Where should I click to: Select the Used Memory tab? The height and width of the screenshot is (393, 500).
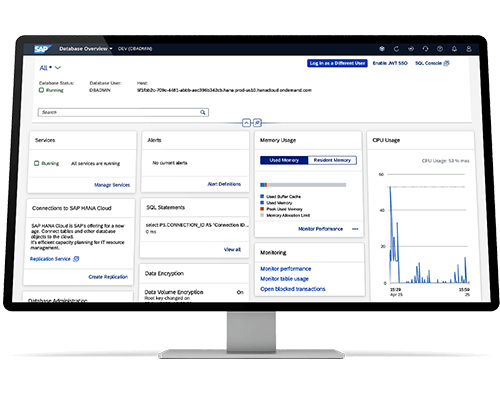pos(284,160)
